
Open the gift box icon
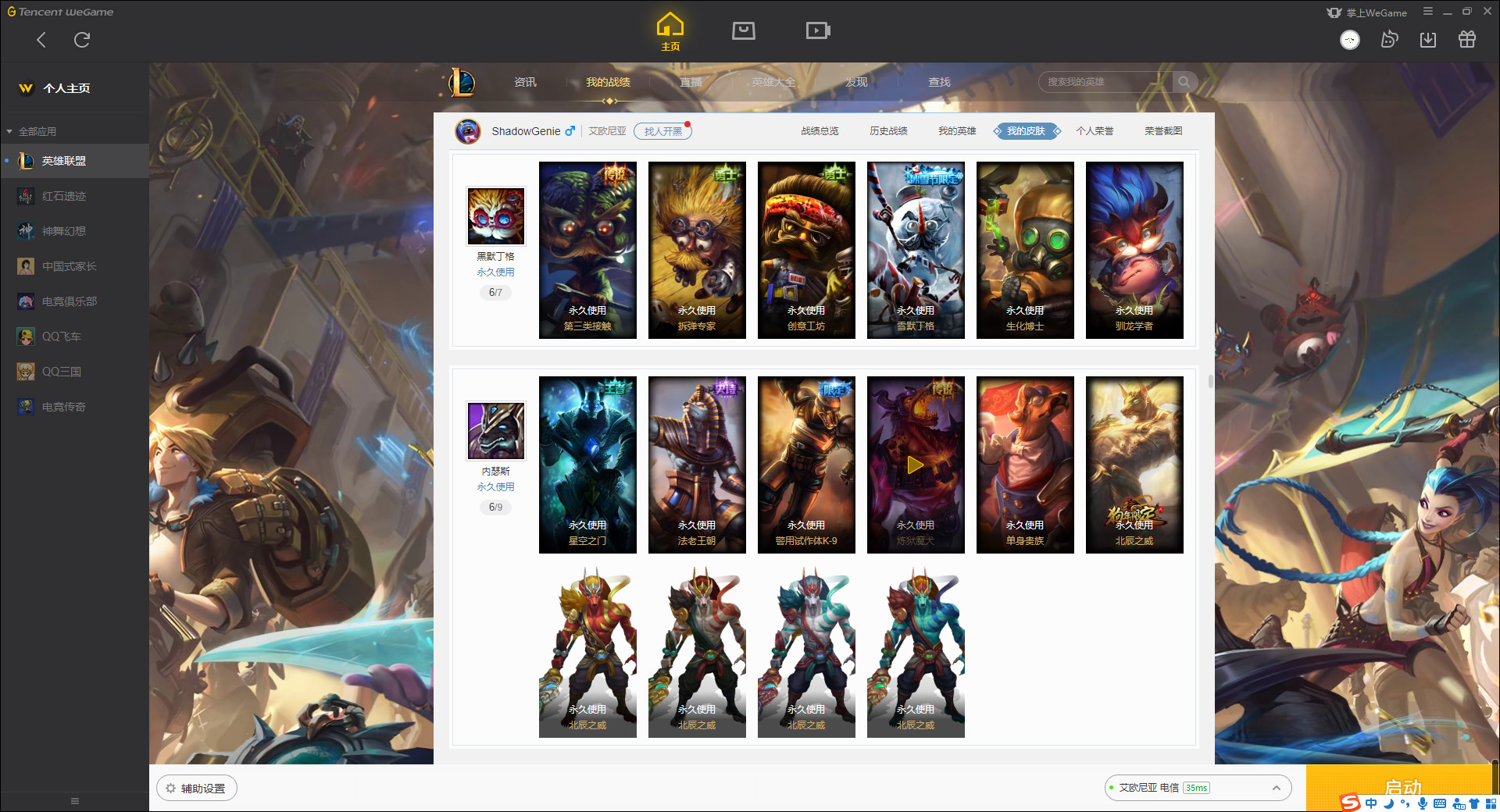(x=1467, y=39)
